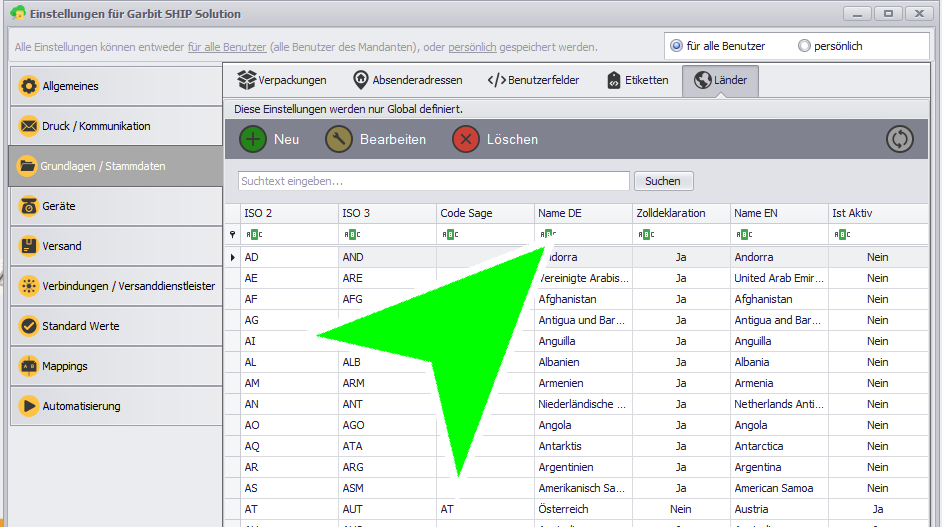Select the Afghanistan cell in Name EN
This screenshot has height=527, width=942.
click(779, 299)
